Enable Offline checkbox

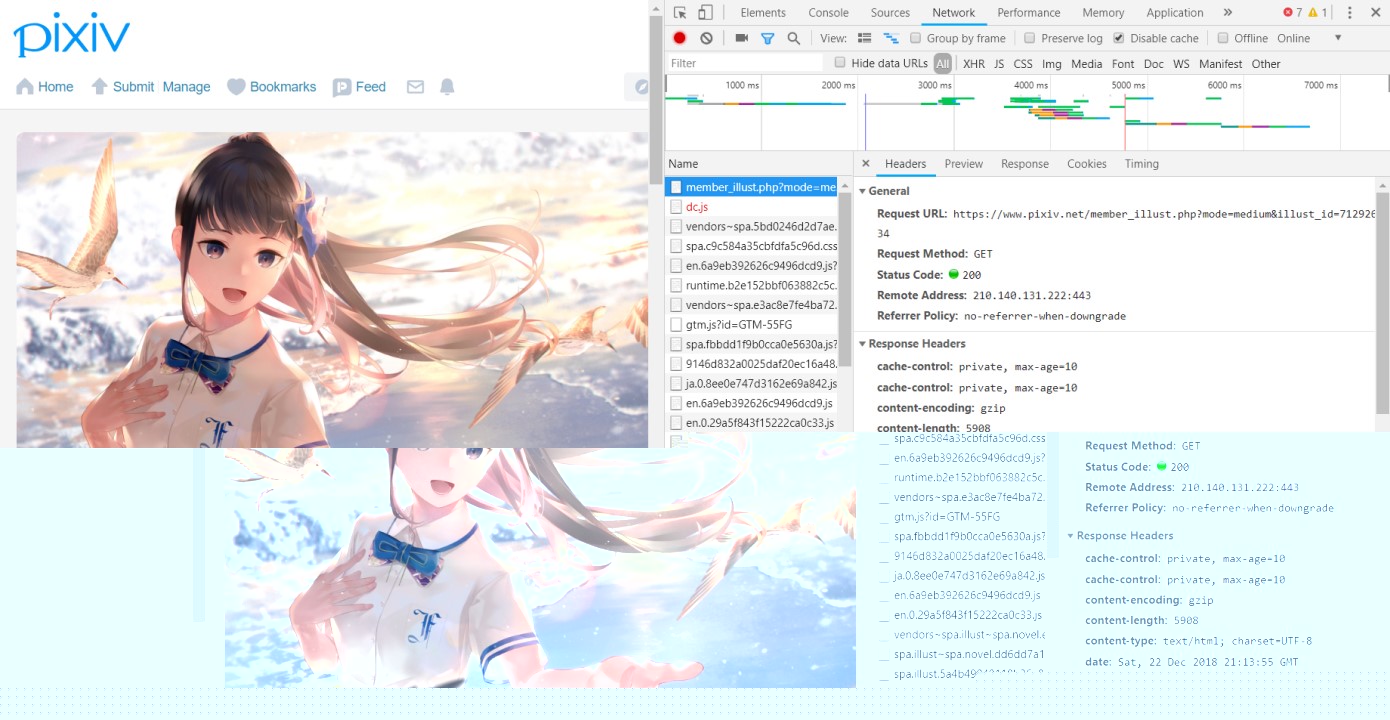pyautogui.click(x=1222, y=38)
